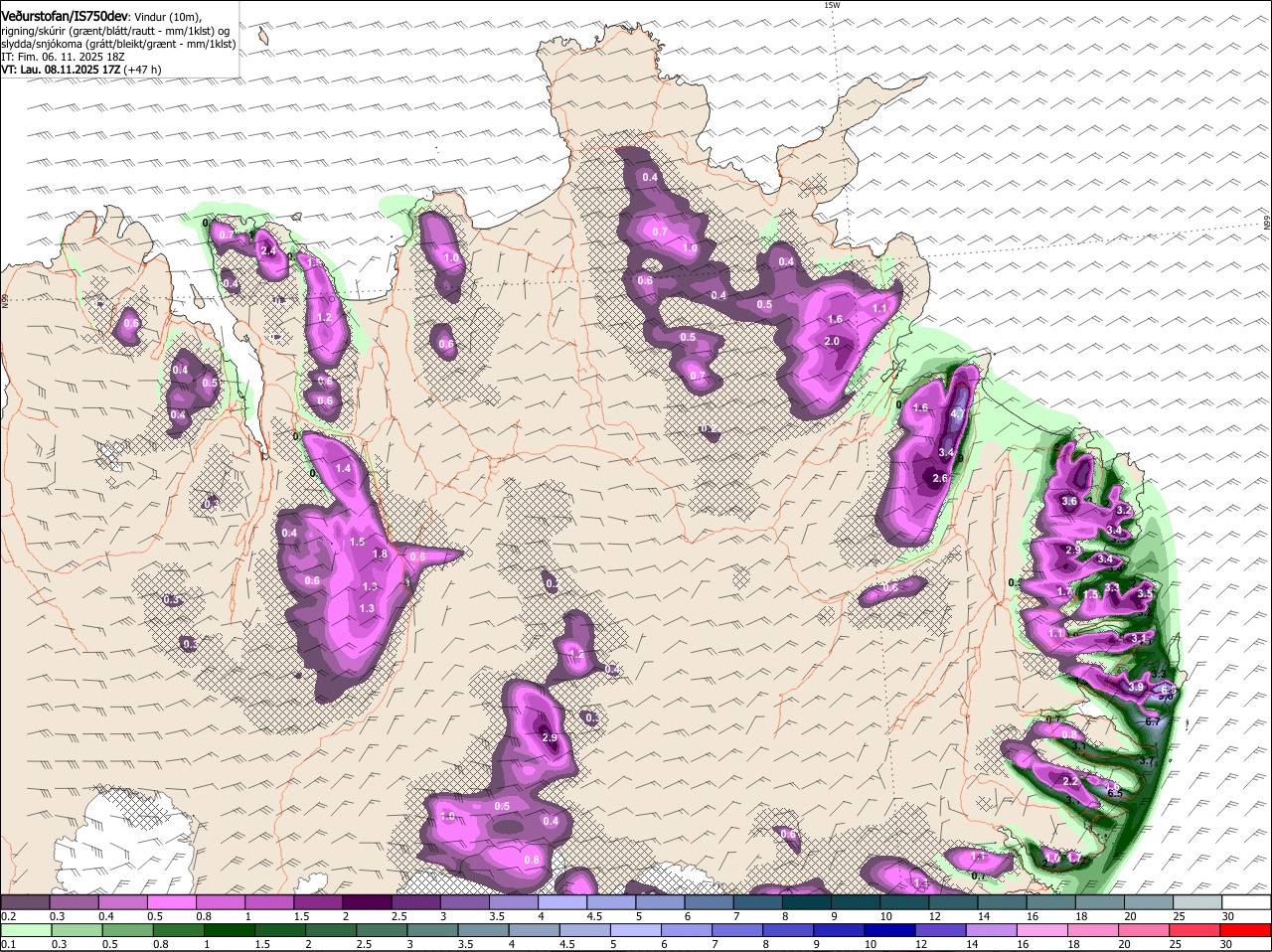Screen dimensions: 1272x952
Task: Click the 15W longitude label
Action: pyautogui.click(x=832, y=5)
